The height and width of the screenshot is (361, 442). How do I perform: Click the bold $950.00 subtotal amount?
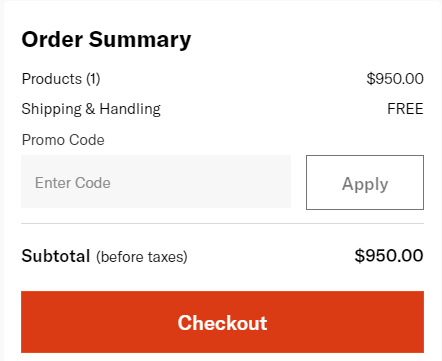click(x=389, y=256)
